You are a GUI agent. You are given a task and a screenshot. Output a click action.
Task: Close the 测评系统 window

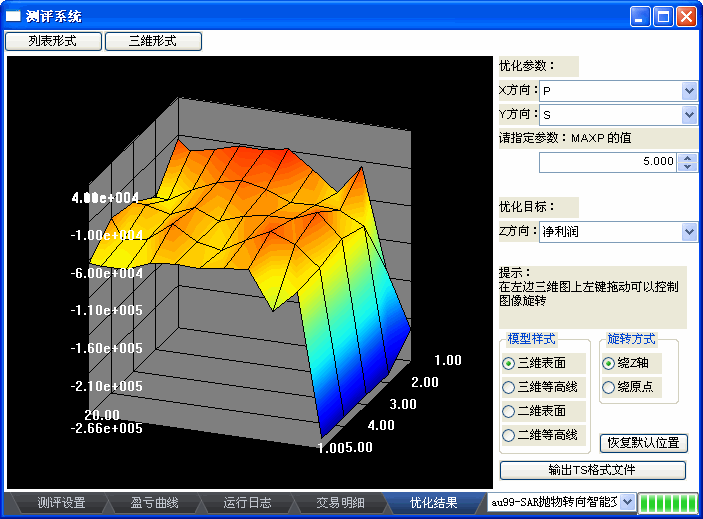coord(686,17)
